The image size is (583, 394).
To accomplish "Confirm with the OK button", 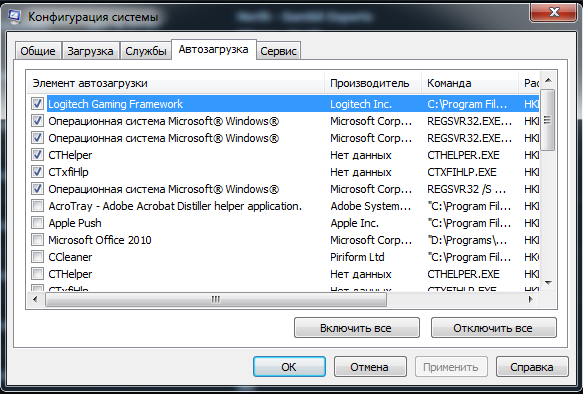I will [289, 367].
